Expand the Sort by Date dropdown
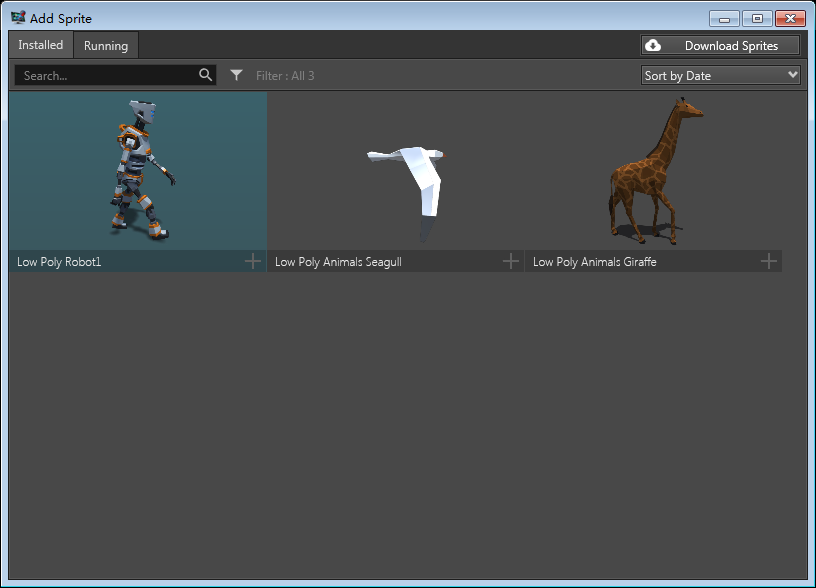Screen dimensions: 816x588 coord(720,75)
